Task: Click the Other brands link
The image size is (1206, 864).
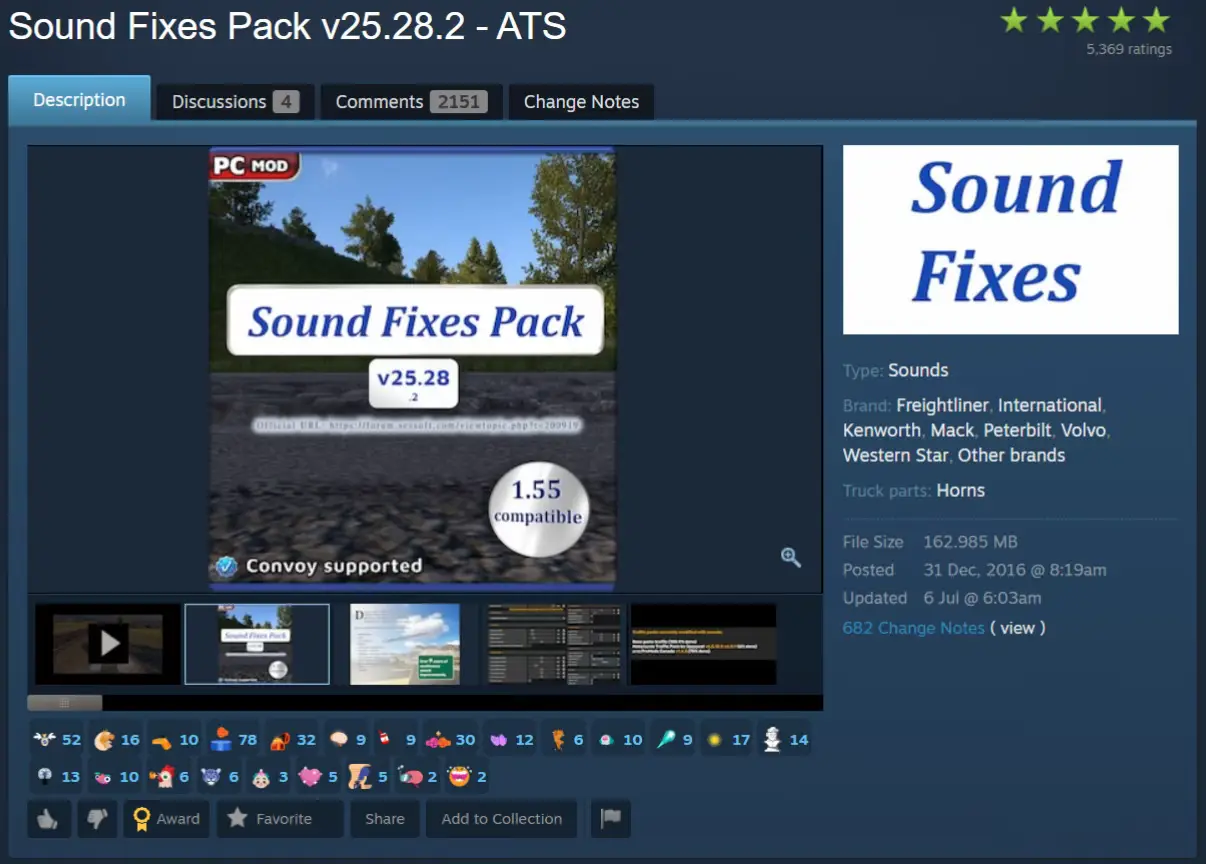Action: (x=1011, y=455)
